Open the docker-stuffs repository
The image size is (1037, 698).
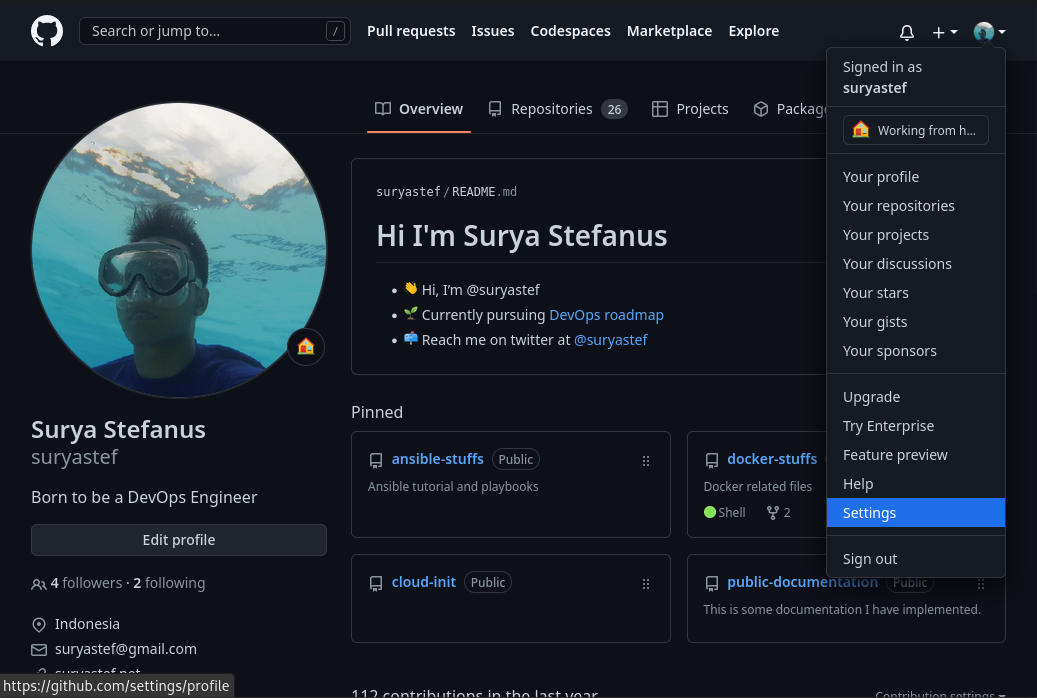(772, 459)
